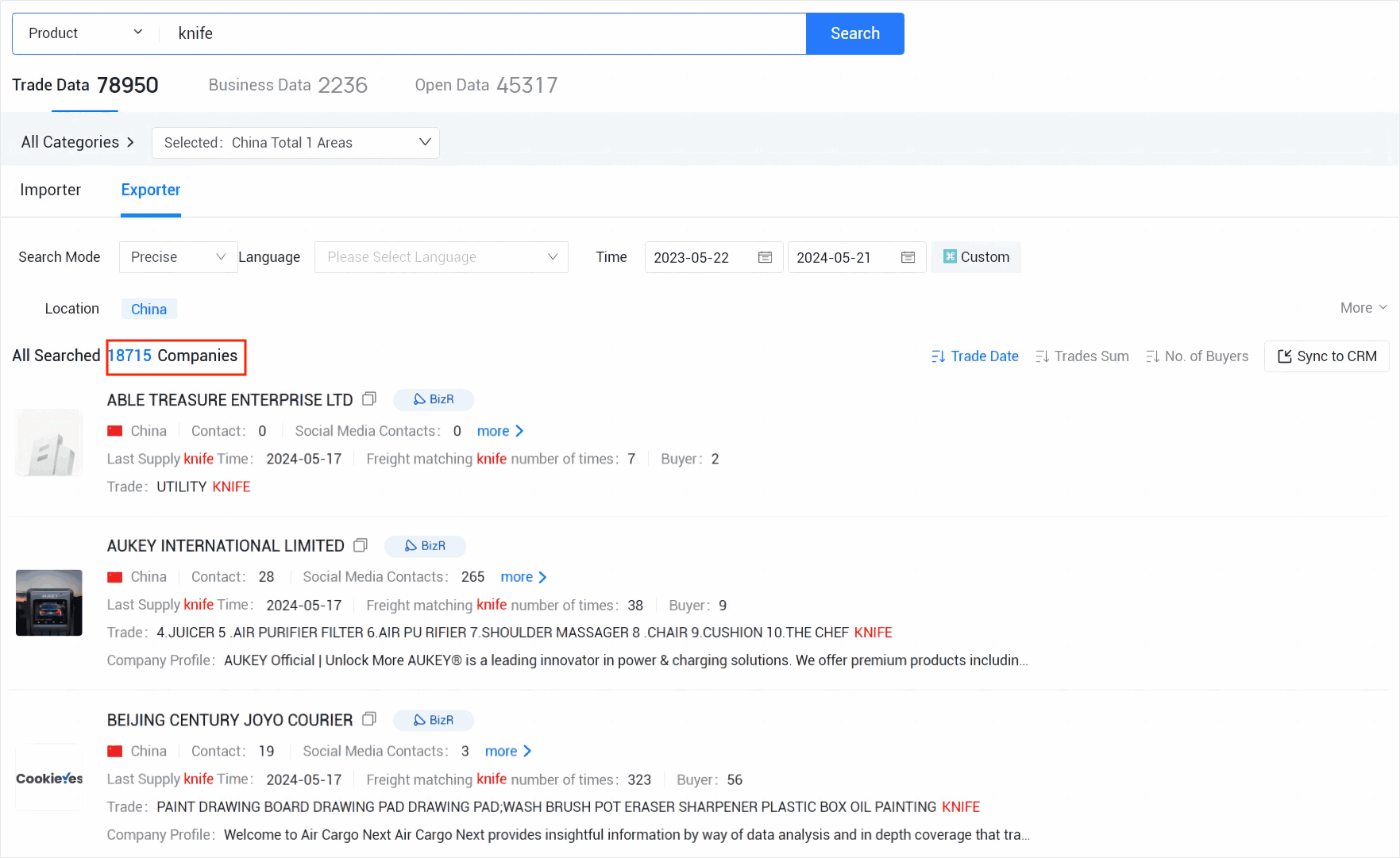Click PAINT DRAWING BOARD trade description
The height and width of the screenshot is (858, 1400).
[x=568, y=807]
